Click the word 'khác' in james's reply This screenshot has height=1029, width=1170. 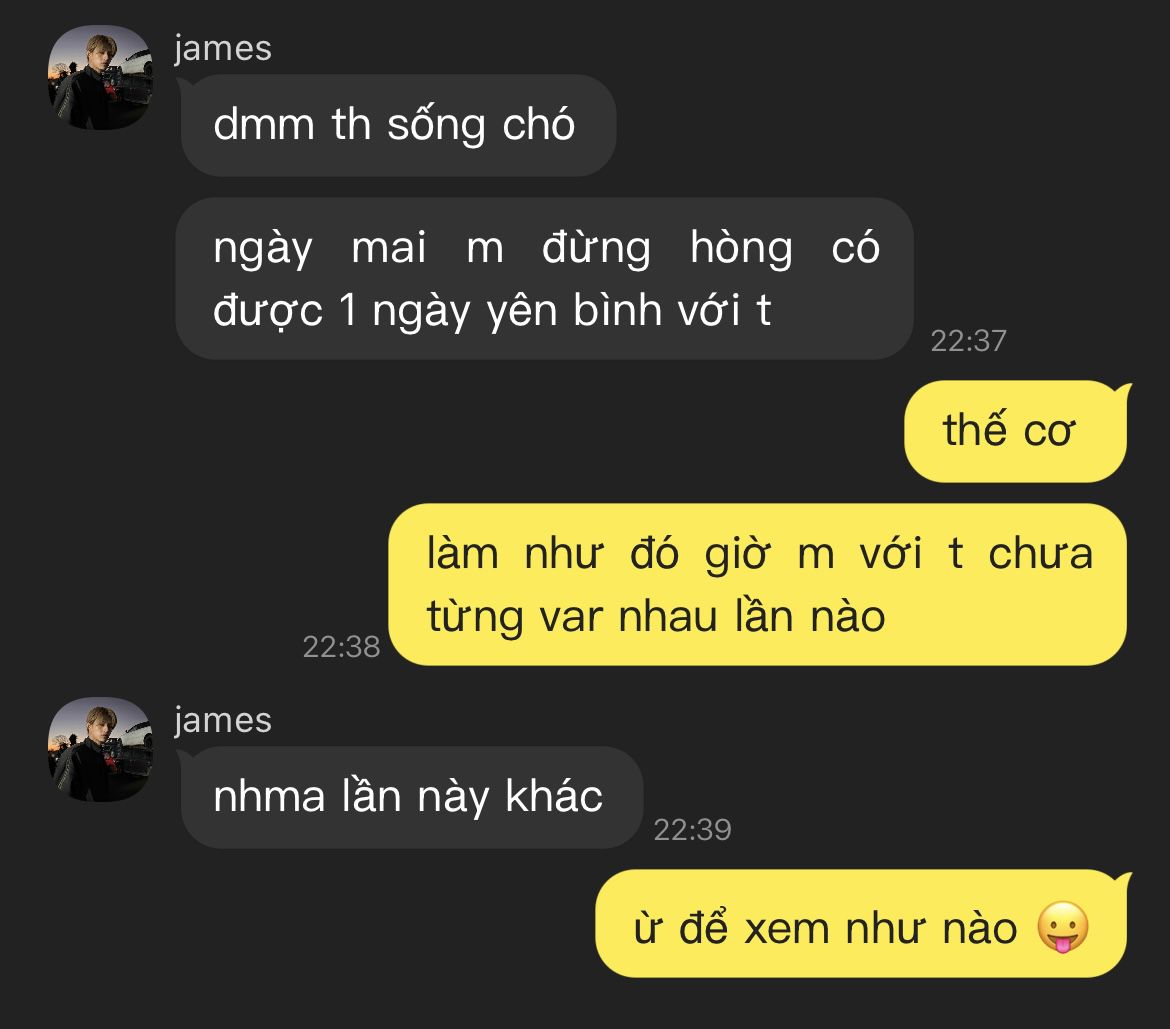[554, 795]
